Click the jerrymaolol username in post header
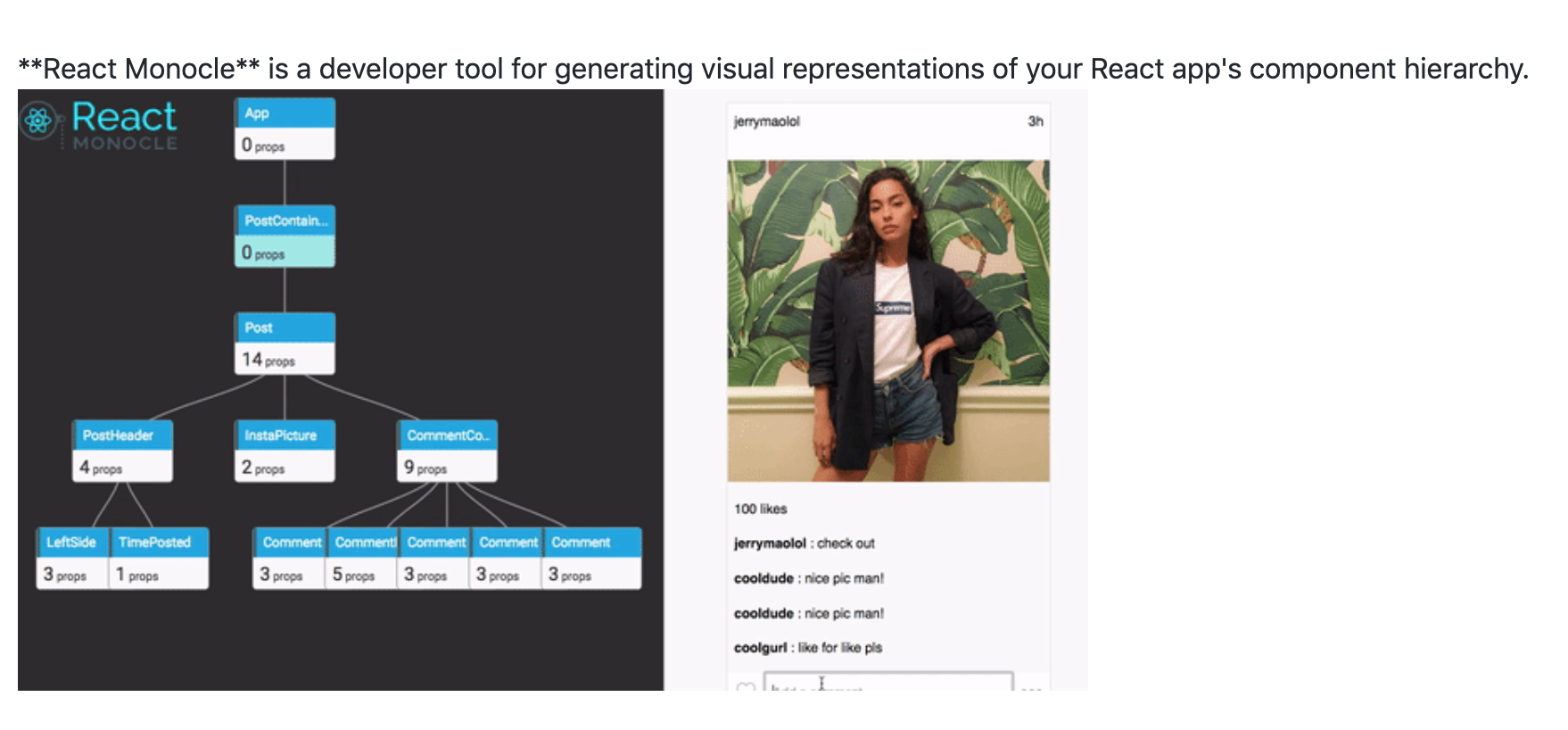This screenshot has height=730, width=1568. coord(767,121)
